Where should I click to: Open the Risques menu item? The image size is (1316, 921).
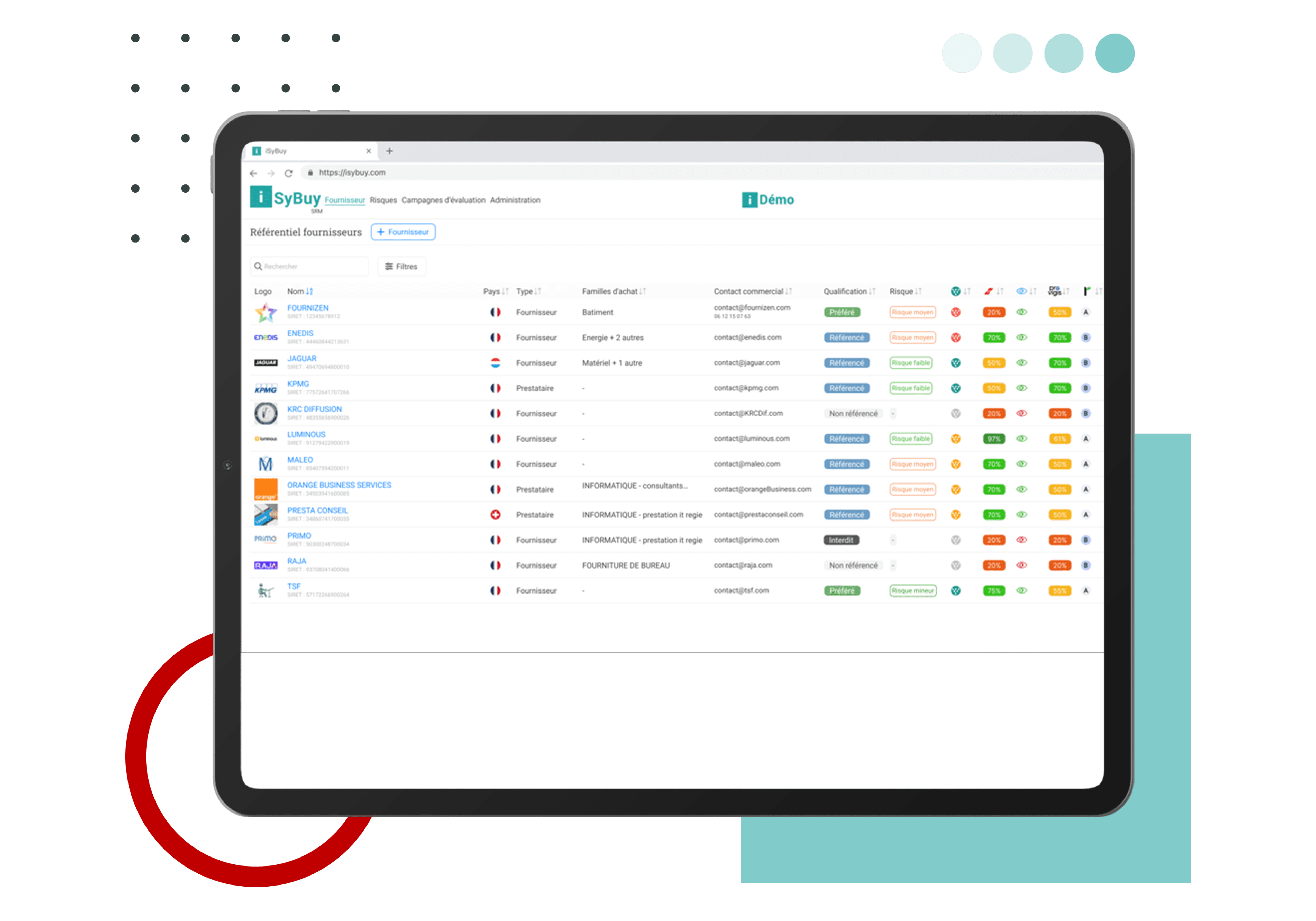point(383,200)
